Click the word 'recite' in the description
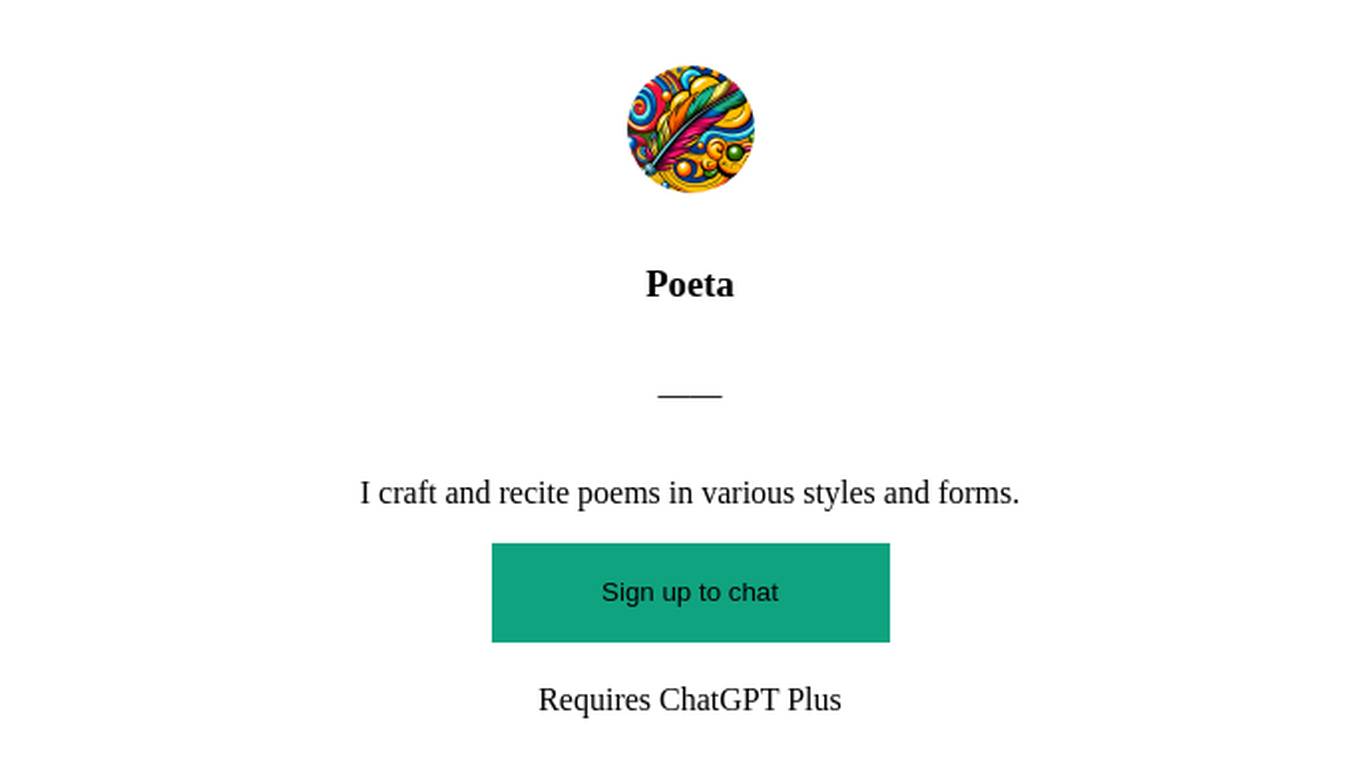Viewport: 1360px width, 764px height. click(x=534, y=493)
